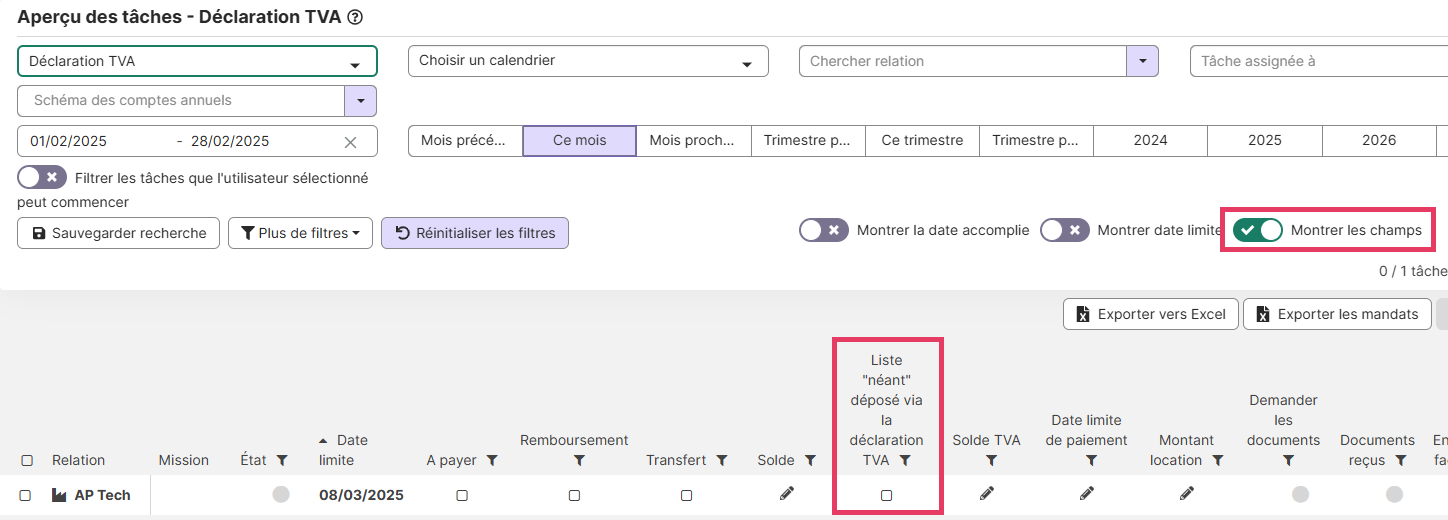This screenshot has width=1448, height=520.
Task: Switch to the 2025 period tab
Action: (x=1264, y=141)
